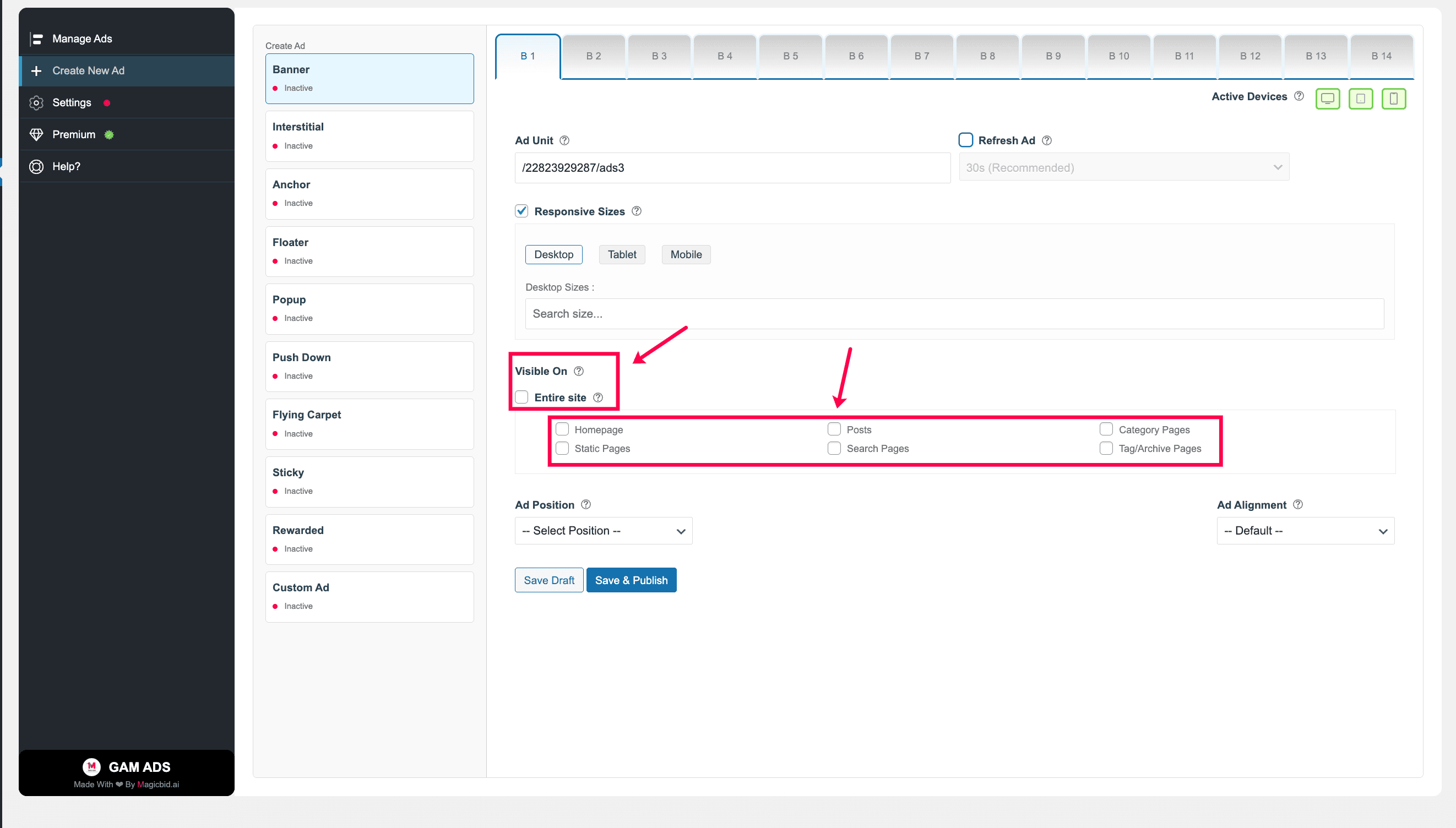Enable the Refresh Ad checkbox

pos(966,140)
